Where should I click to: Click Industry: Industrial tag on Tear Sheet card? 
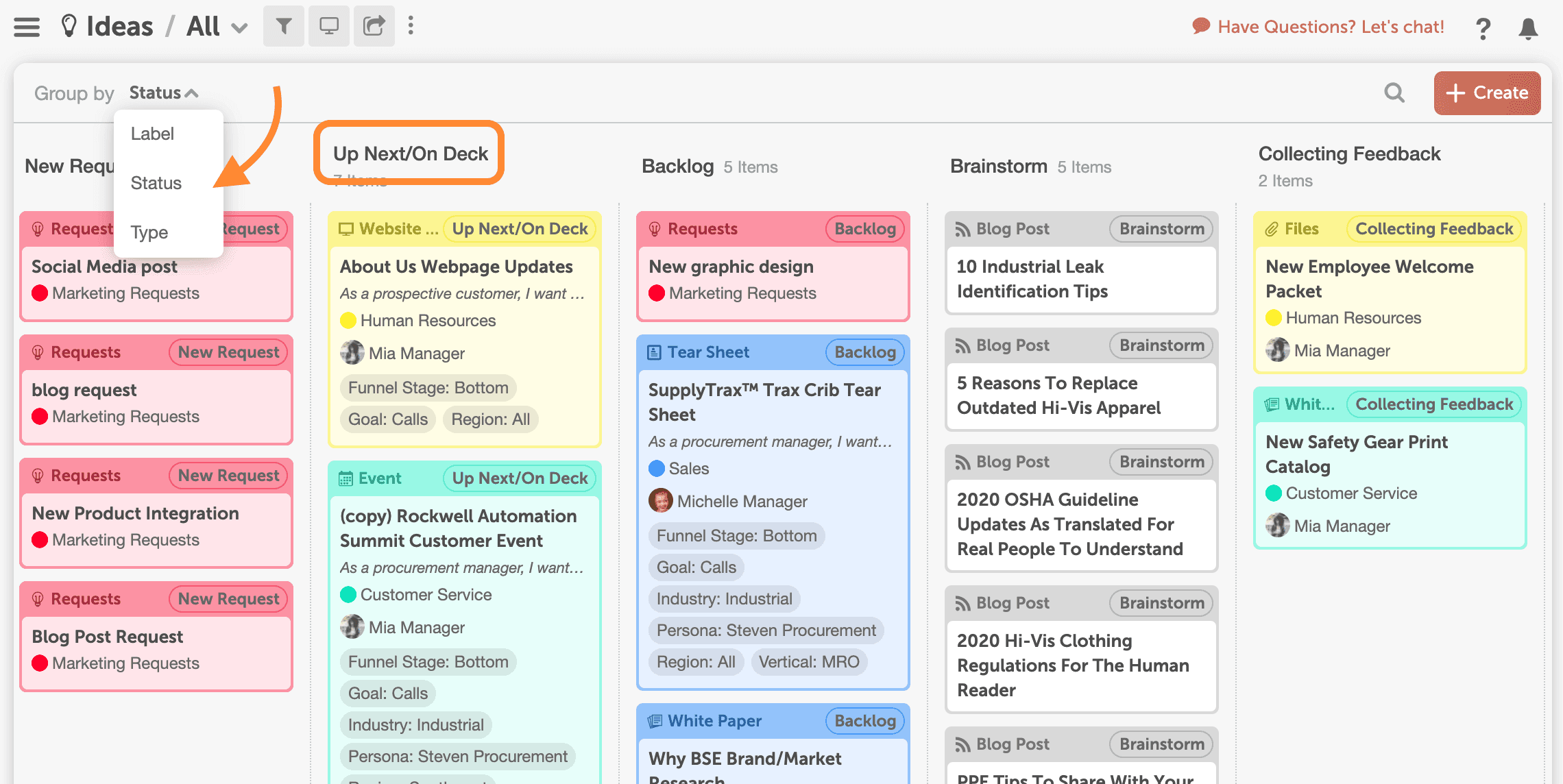pyautogui.click(x=724, y=599)
